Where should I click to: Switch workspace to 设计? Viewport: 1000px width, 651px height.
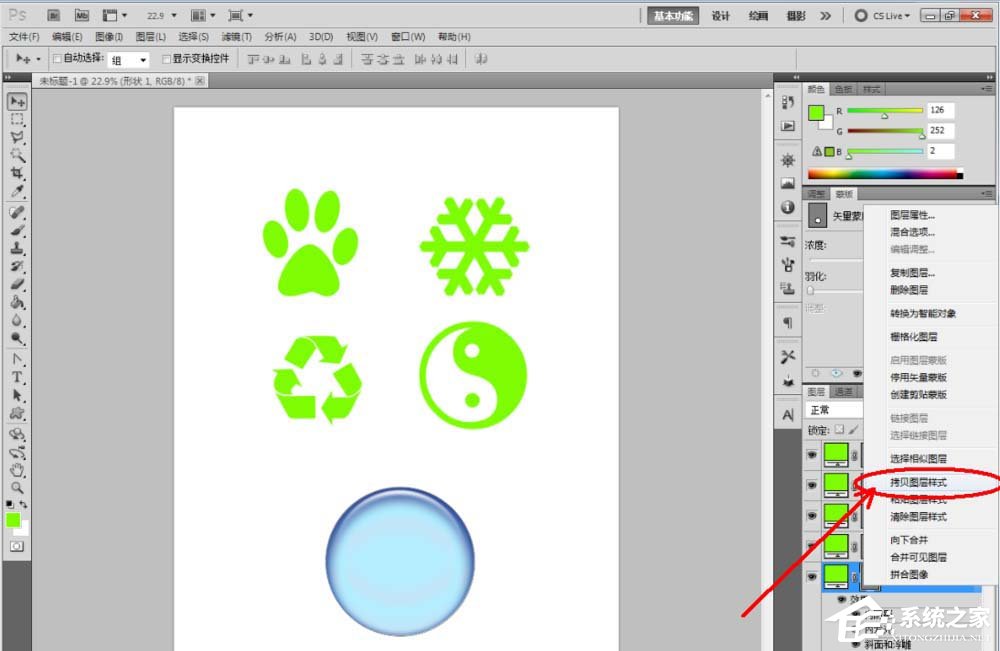pos(720,15)
